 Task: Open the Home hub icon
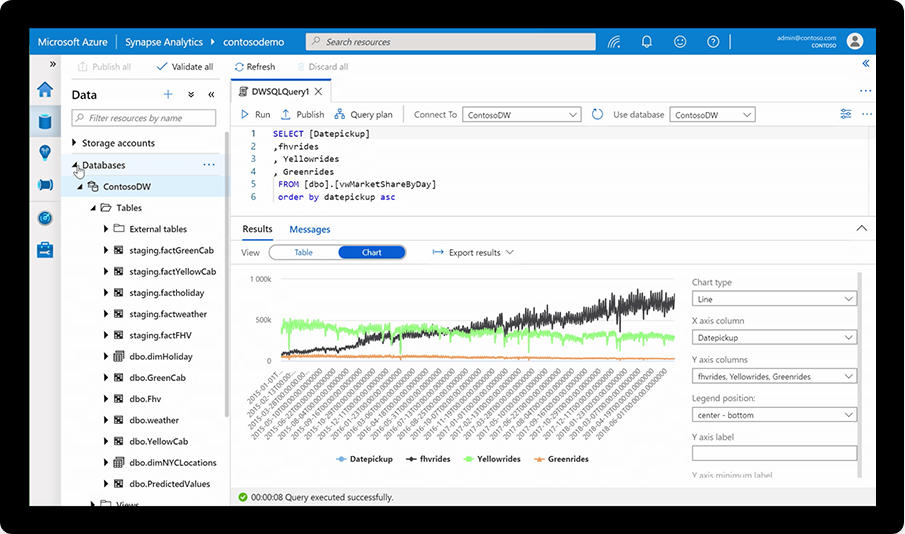tap(45, 89)
